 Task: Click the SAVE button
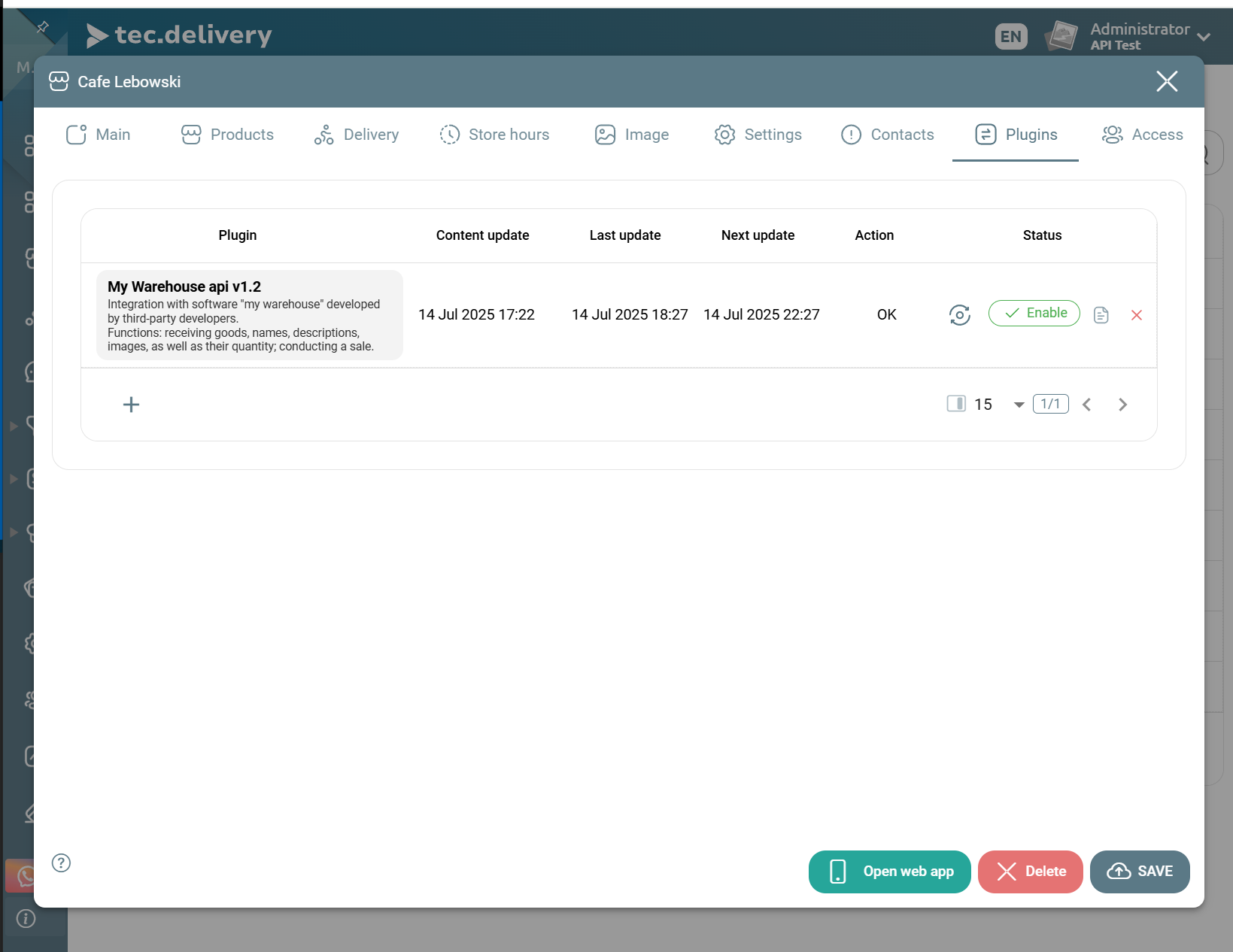click(x=1140, y=872)
